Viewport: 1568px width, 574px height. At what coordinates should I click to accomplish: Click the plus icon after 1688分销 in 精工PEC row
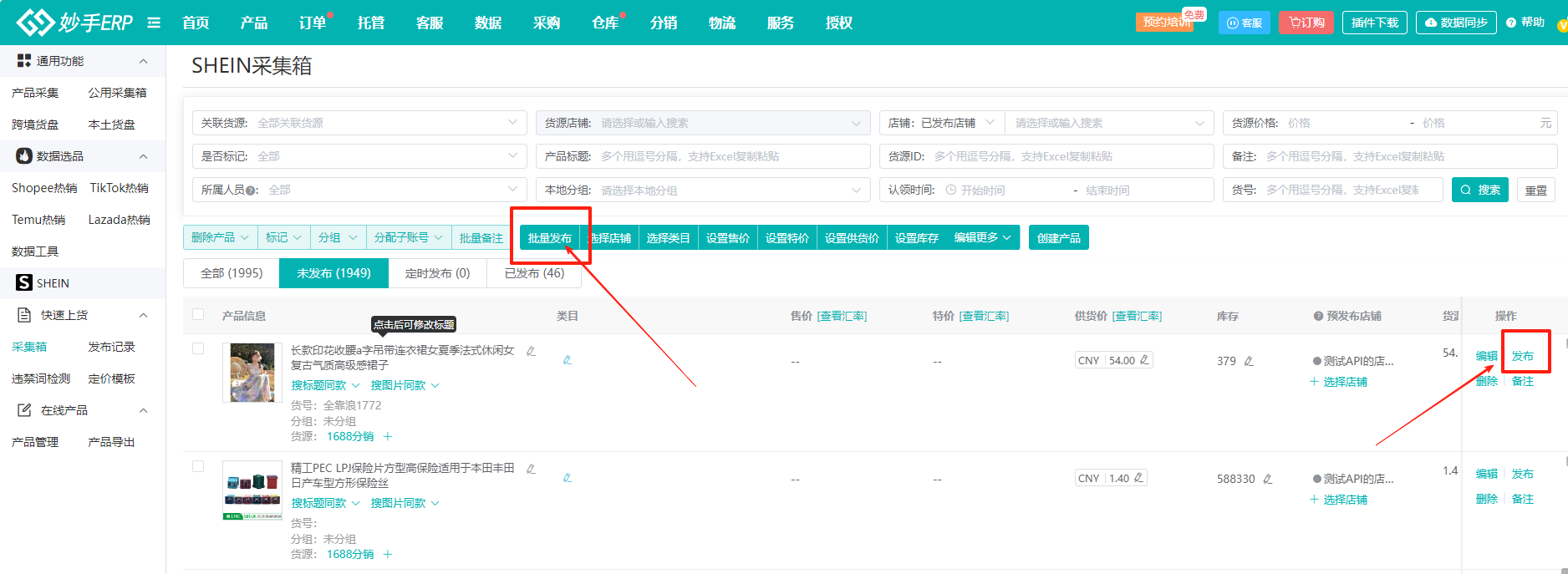coord(387,554)
